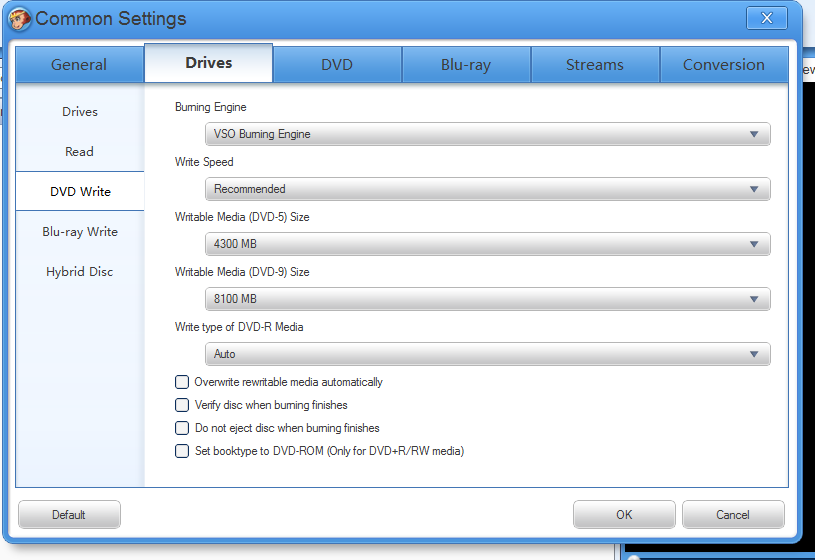
Task: Click the Default button
Action: point(69,515)
